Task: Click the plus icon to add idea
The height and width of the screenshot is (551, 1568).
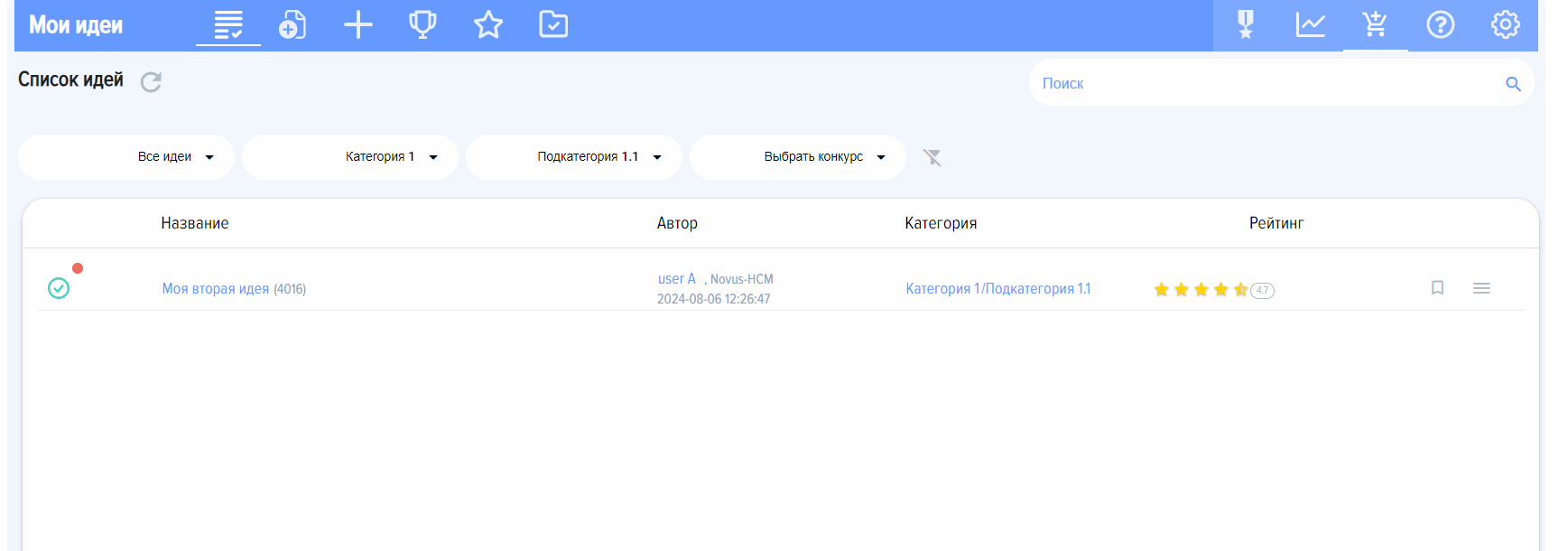Action: (x=358, y=24)
